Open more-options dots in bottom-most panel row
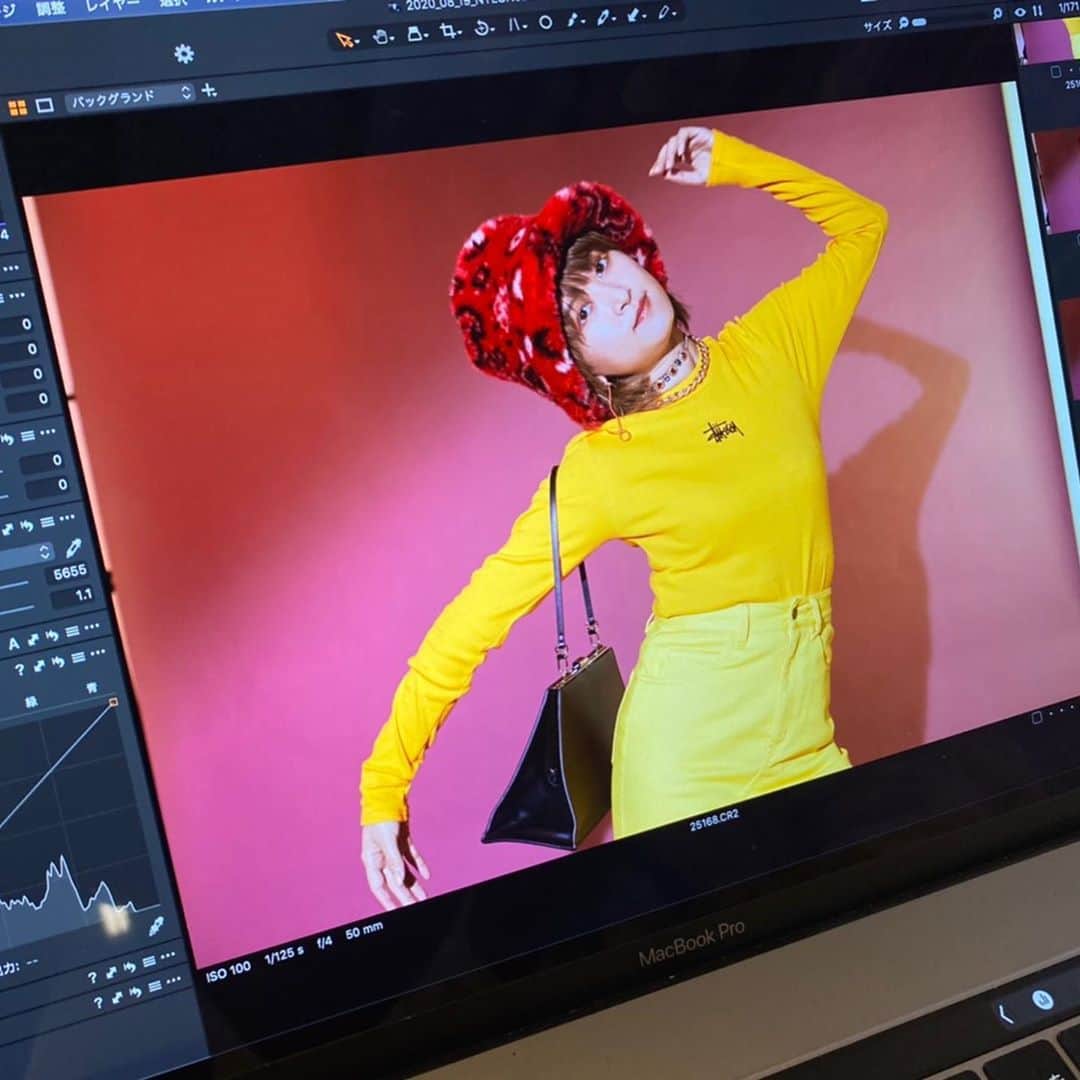Screen dimensions: 1080x1080 (x=174, y=981)
